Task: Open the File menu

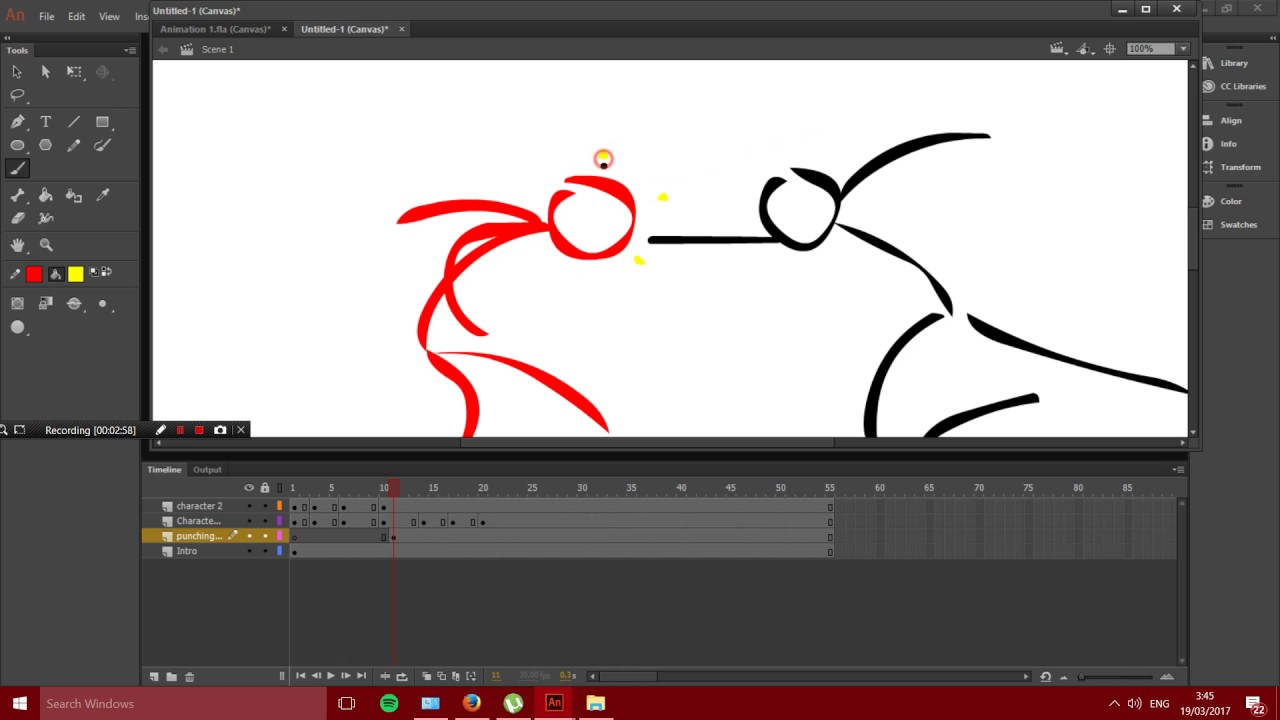Action: (x=46, y=17)
